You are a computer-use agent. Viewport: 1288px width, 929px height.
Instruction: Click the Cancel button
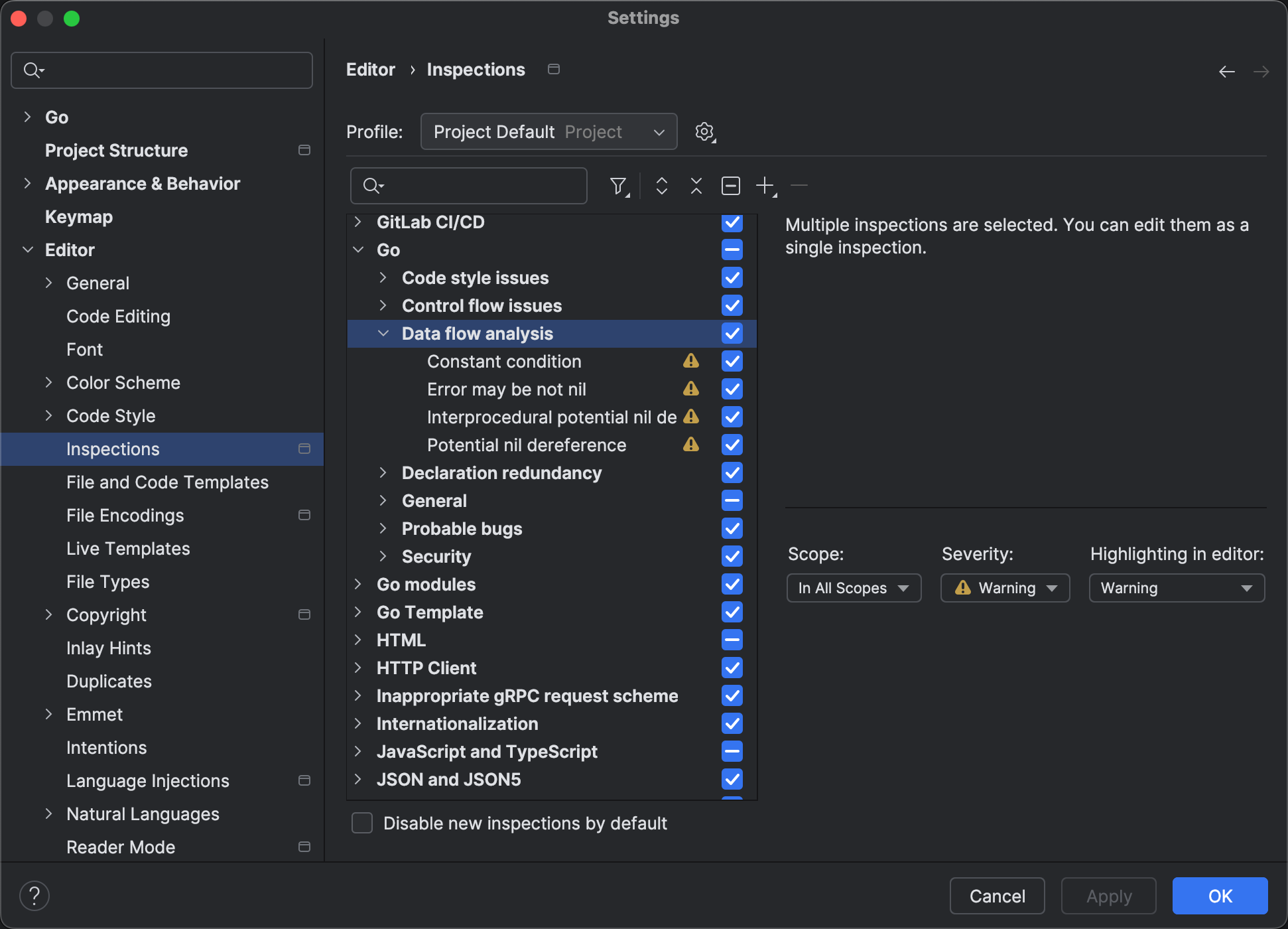pos(997,896)
